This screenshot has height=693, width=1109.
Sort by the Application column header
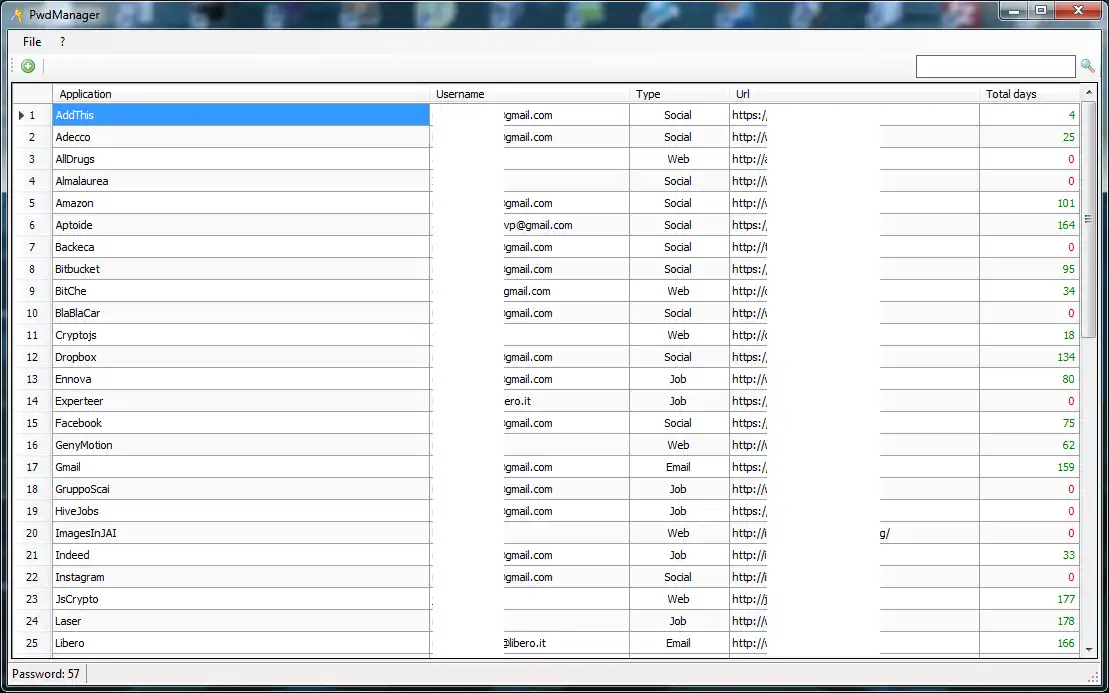pos(240,94)
